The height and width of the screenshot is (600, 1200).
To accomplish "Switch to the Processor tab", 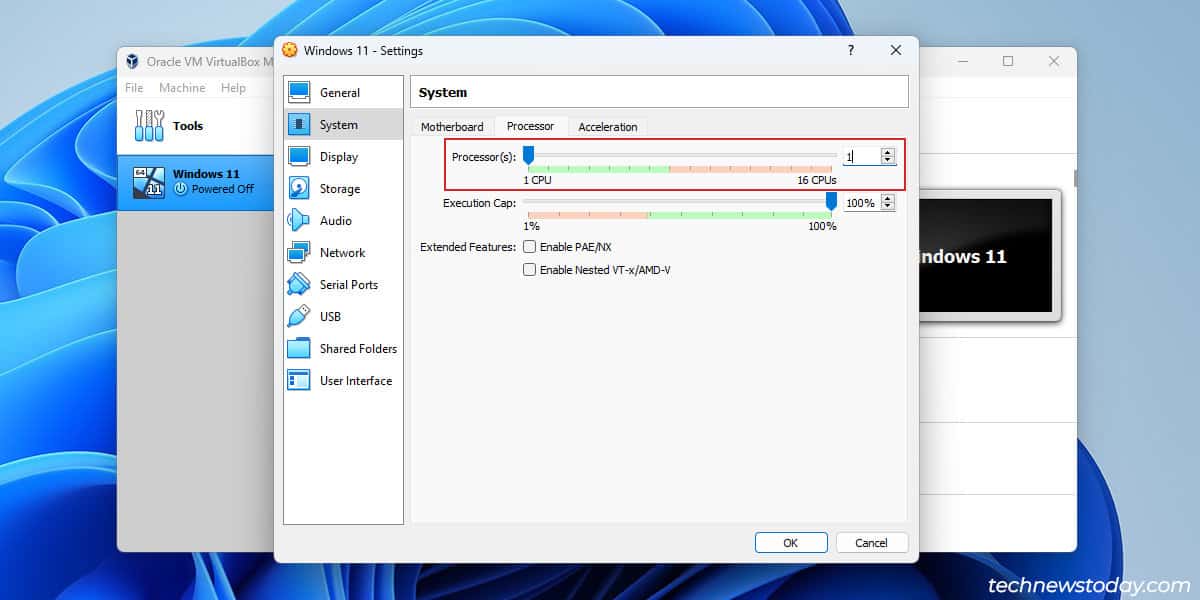I will tap(530, 126).
